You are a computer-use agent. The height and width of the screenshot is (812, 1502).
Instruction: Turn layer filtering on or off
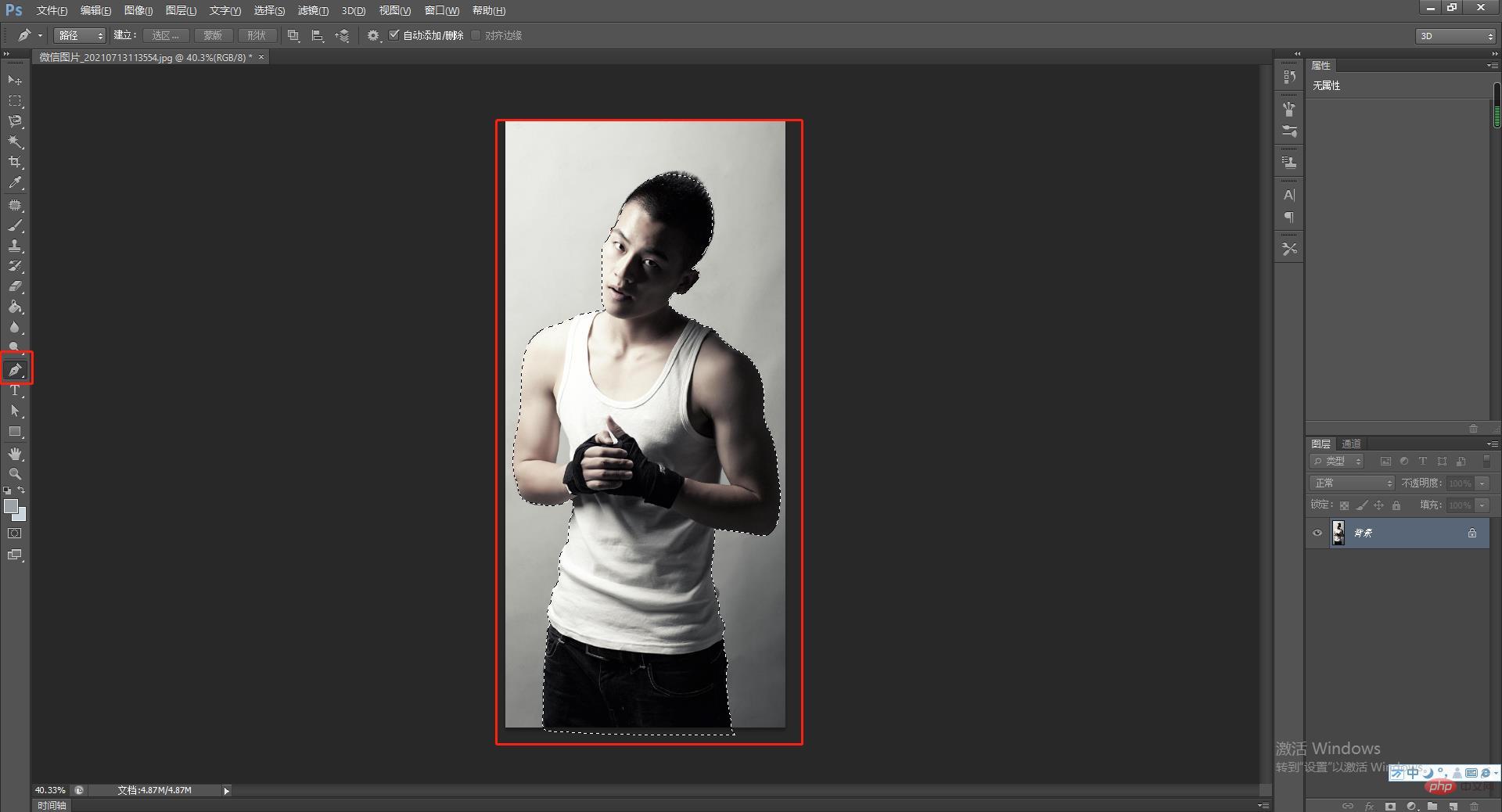pyautogui.click(x=1486, y=462)
